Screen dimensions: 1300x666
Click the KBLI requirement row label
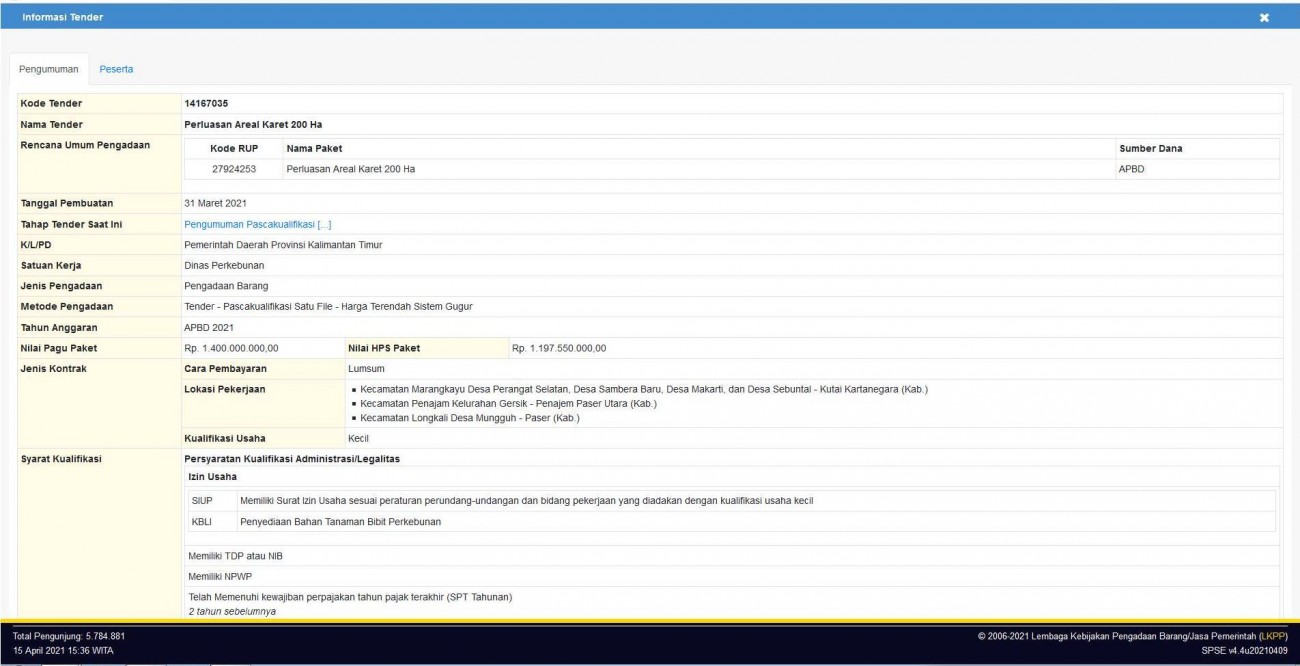[202, 521]
